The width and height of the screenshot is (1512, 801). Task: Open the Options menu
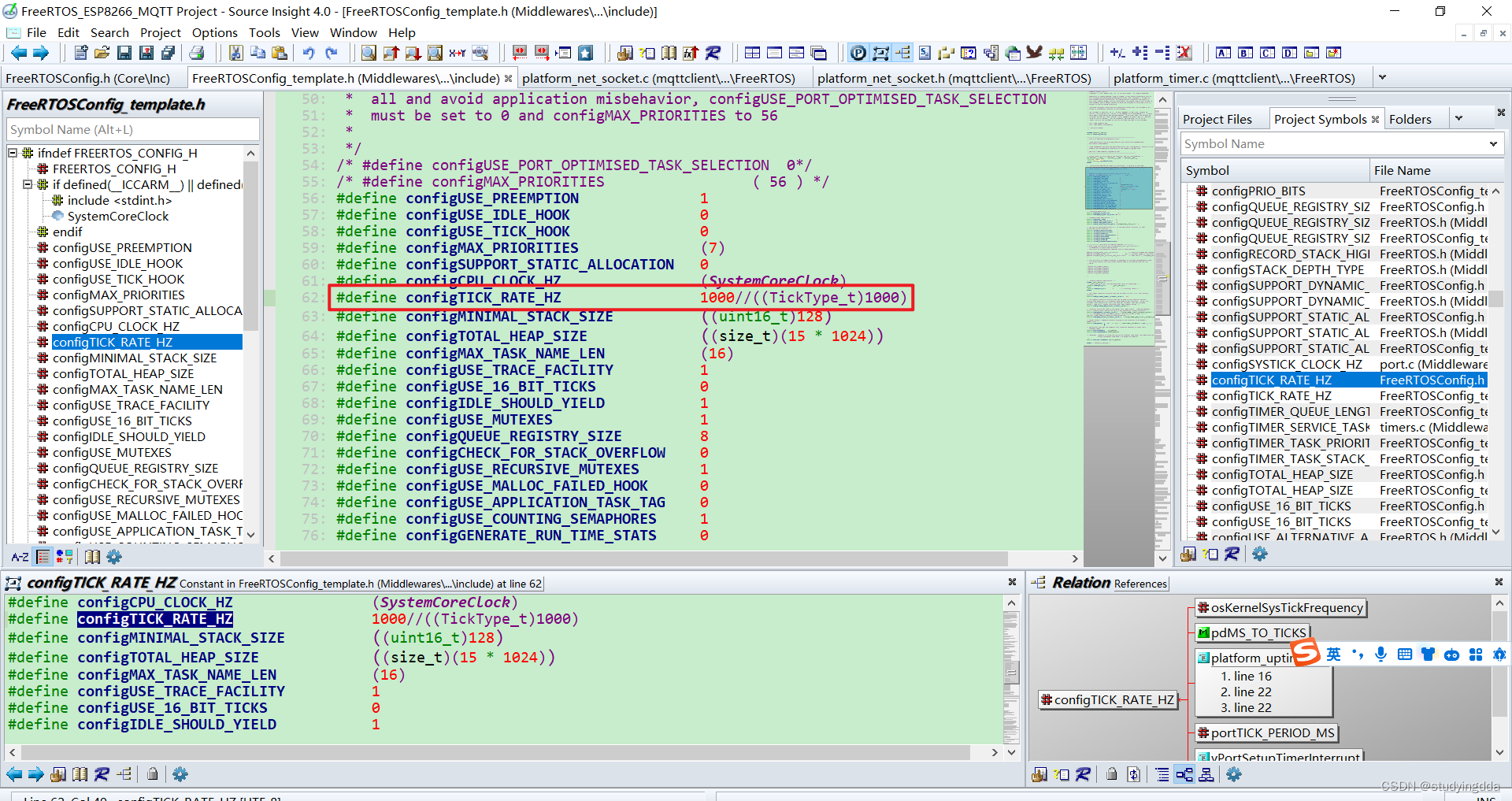pyautogui.click(x=214, y=32)
